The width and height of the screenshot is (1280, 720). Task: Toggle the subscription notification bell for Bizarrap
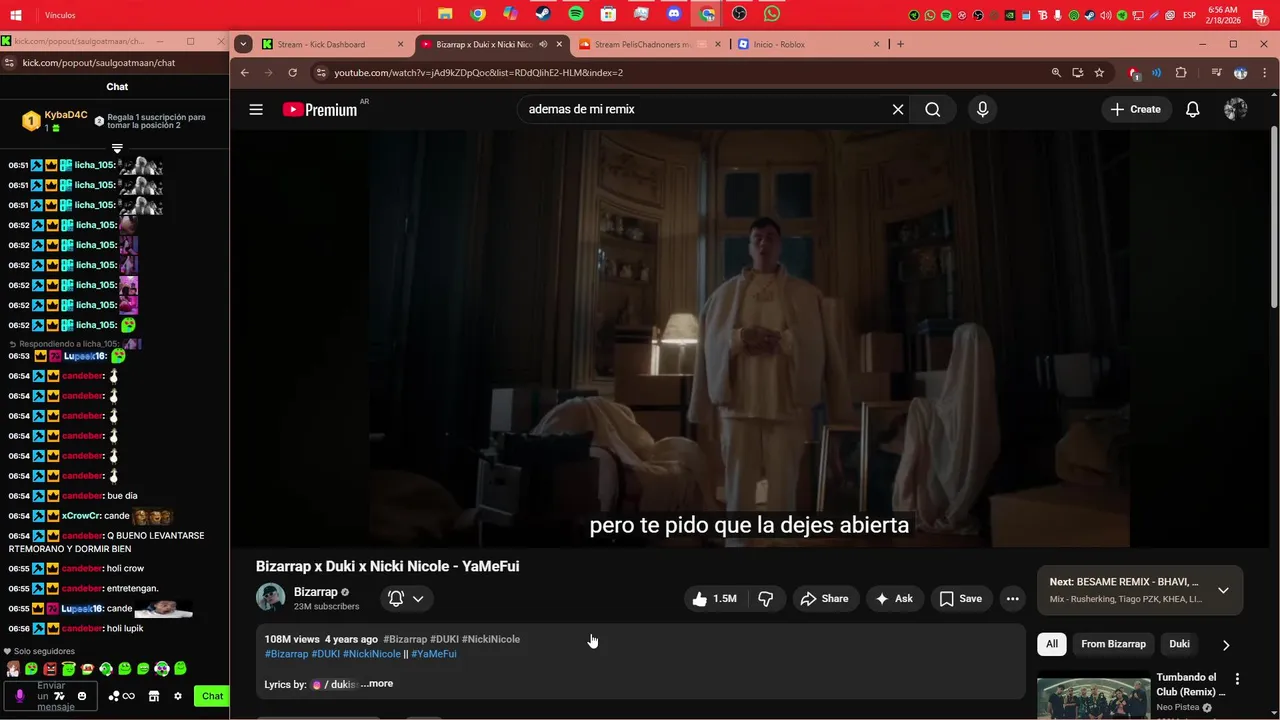(406, 599)
